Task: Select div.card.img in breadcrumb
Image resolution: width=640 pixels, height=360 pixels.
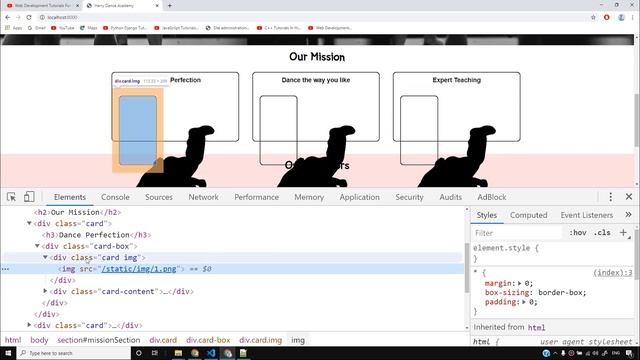Action: 260,340
